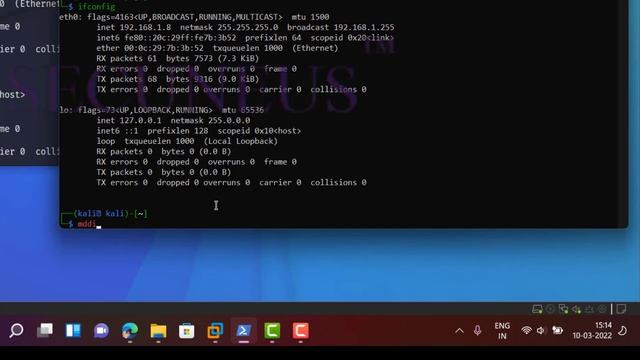Open the clock showing 15:14 10-03-2022

coord(592,331)
